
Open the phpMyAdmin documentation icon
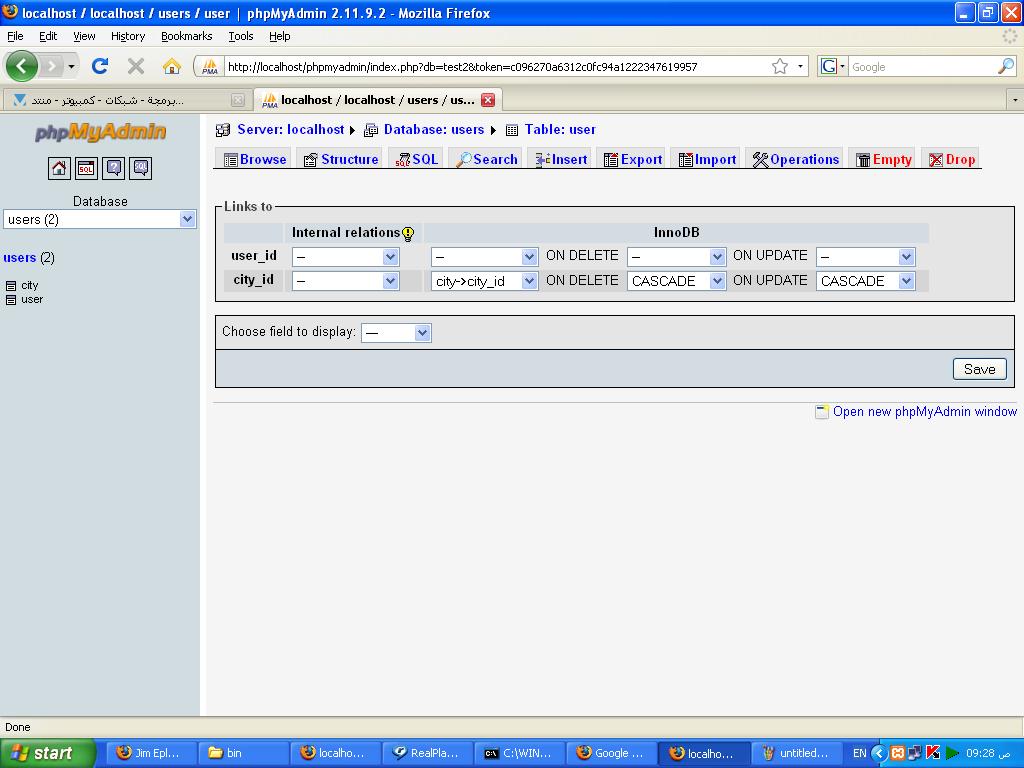pos(114,168)
